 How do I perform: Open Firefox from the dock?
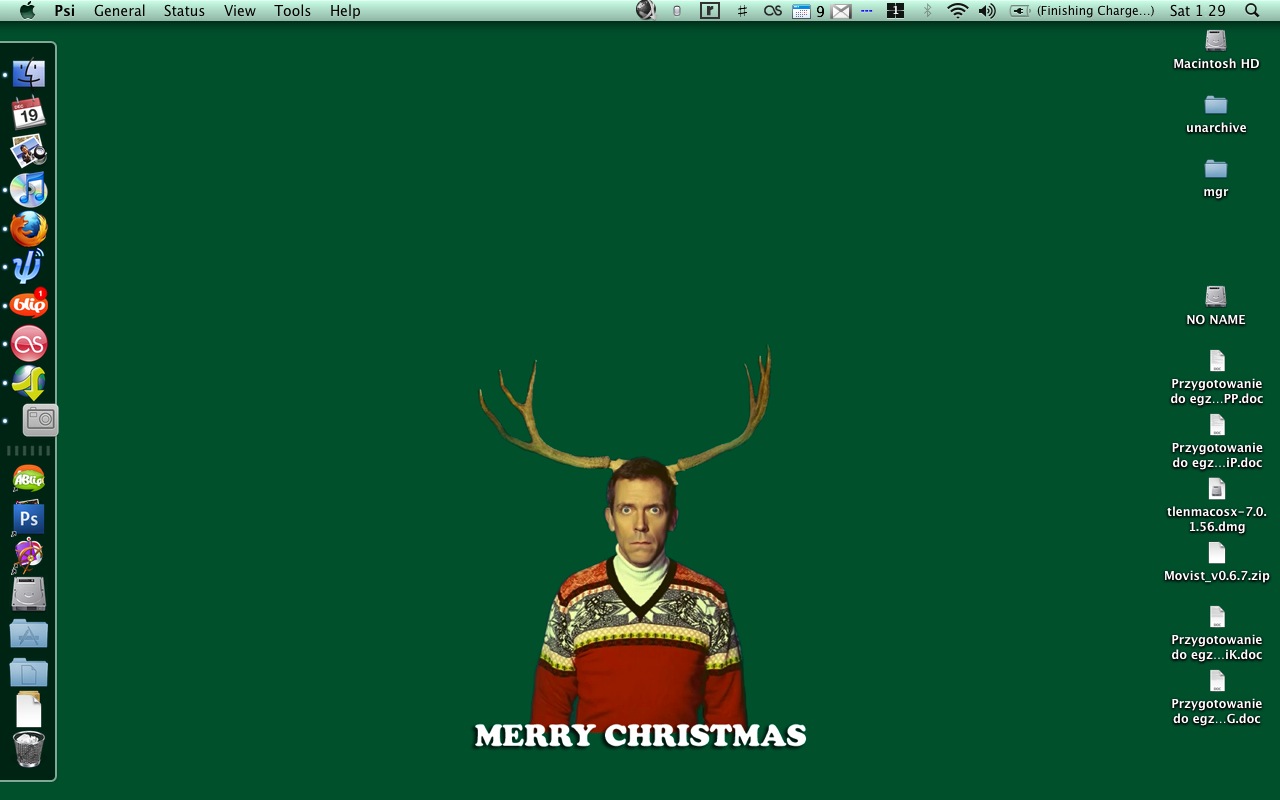pos(28,229)
